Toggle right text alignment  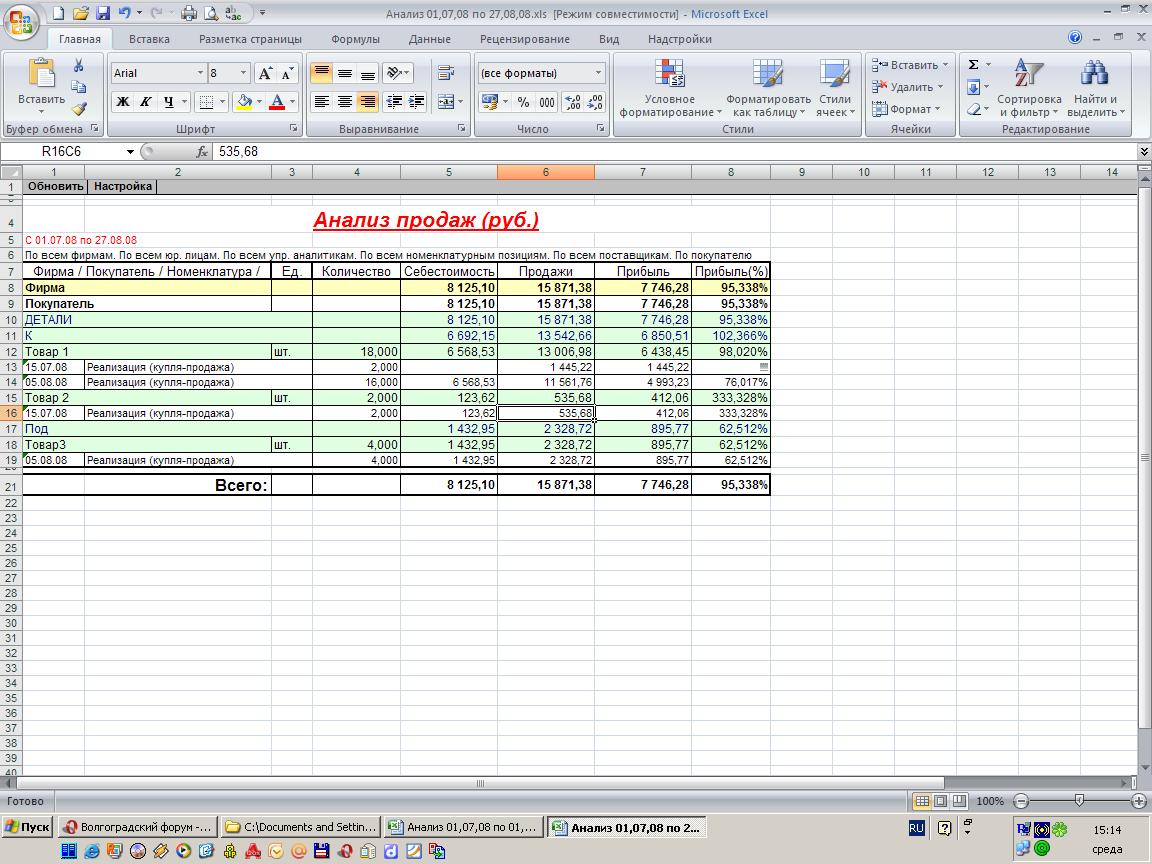click(x=368, y=102)
